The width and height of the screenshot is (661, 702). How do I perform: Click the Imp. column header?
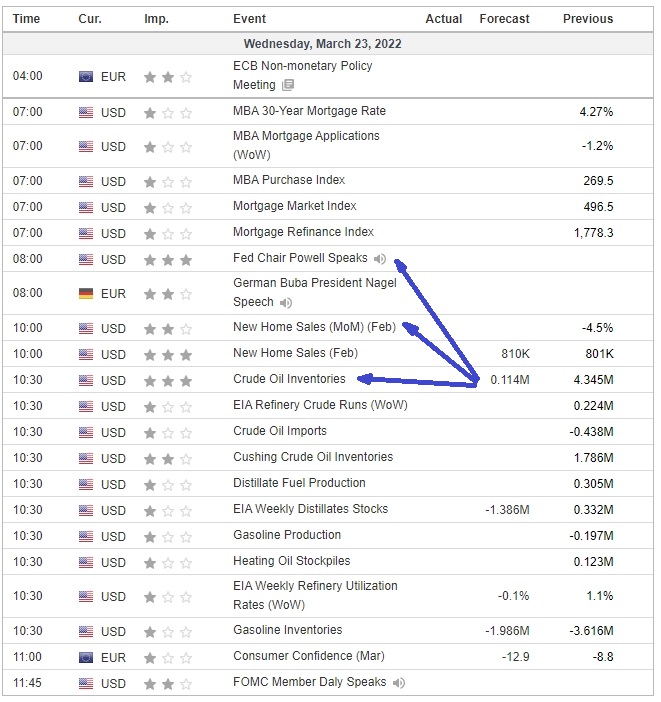click(x=156, y=19)
